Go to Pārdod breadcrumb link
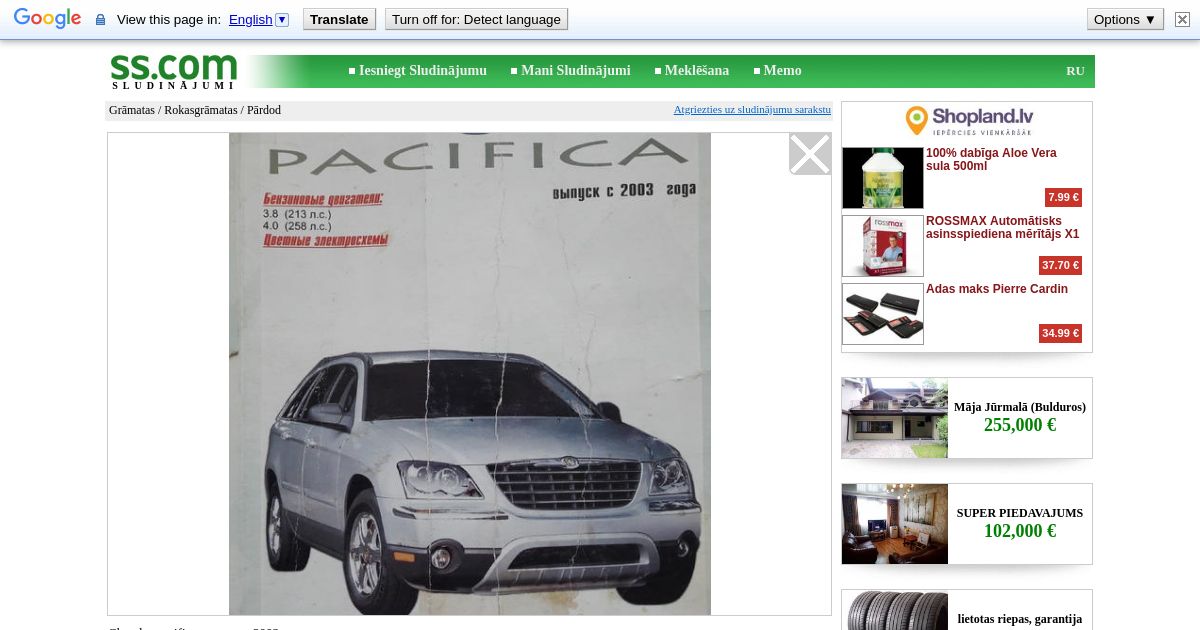 (264, 110)
